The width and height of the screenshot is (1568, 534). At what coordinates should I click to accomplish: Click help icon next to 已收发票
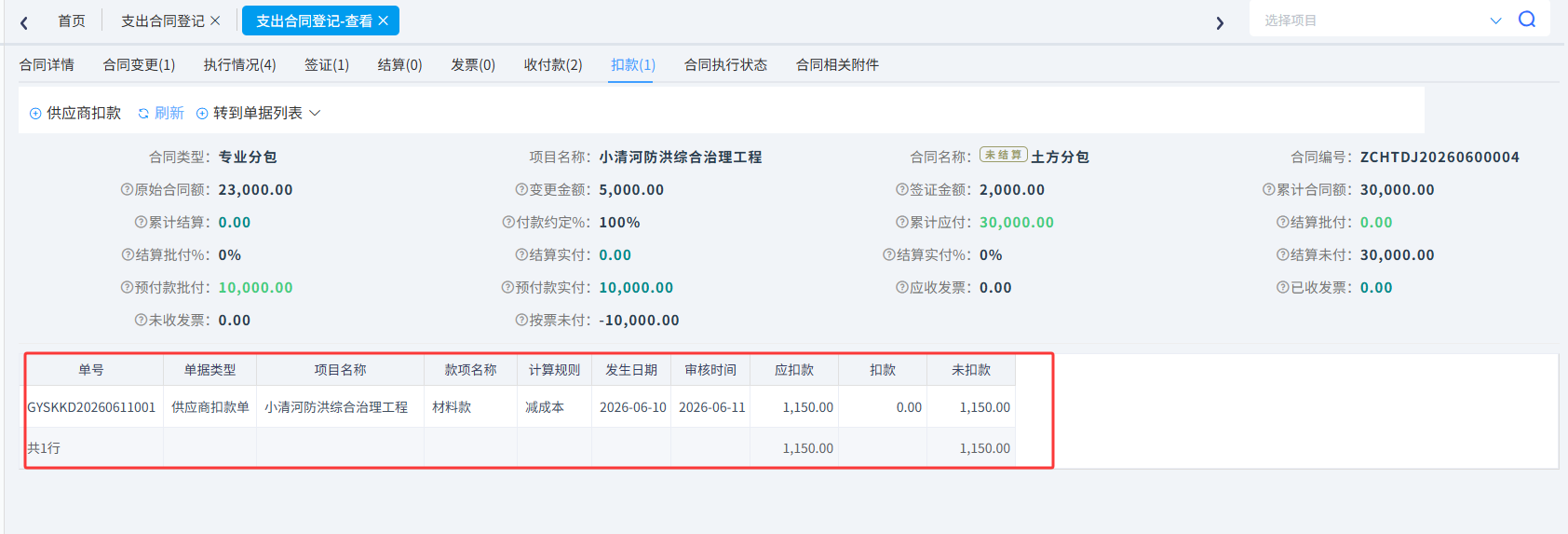[x=1283, y=287]
